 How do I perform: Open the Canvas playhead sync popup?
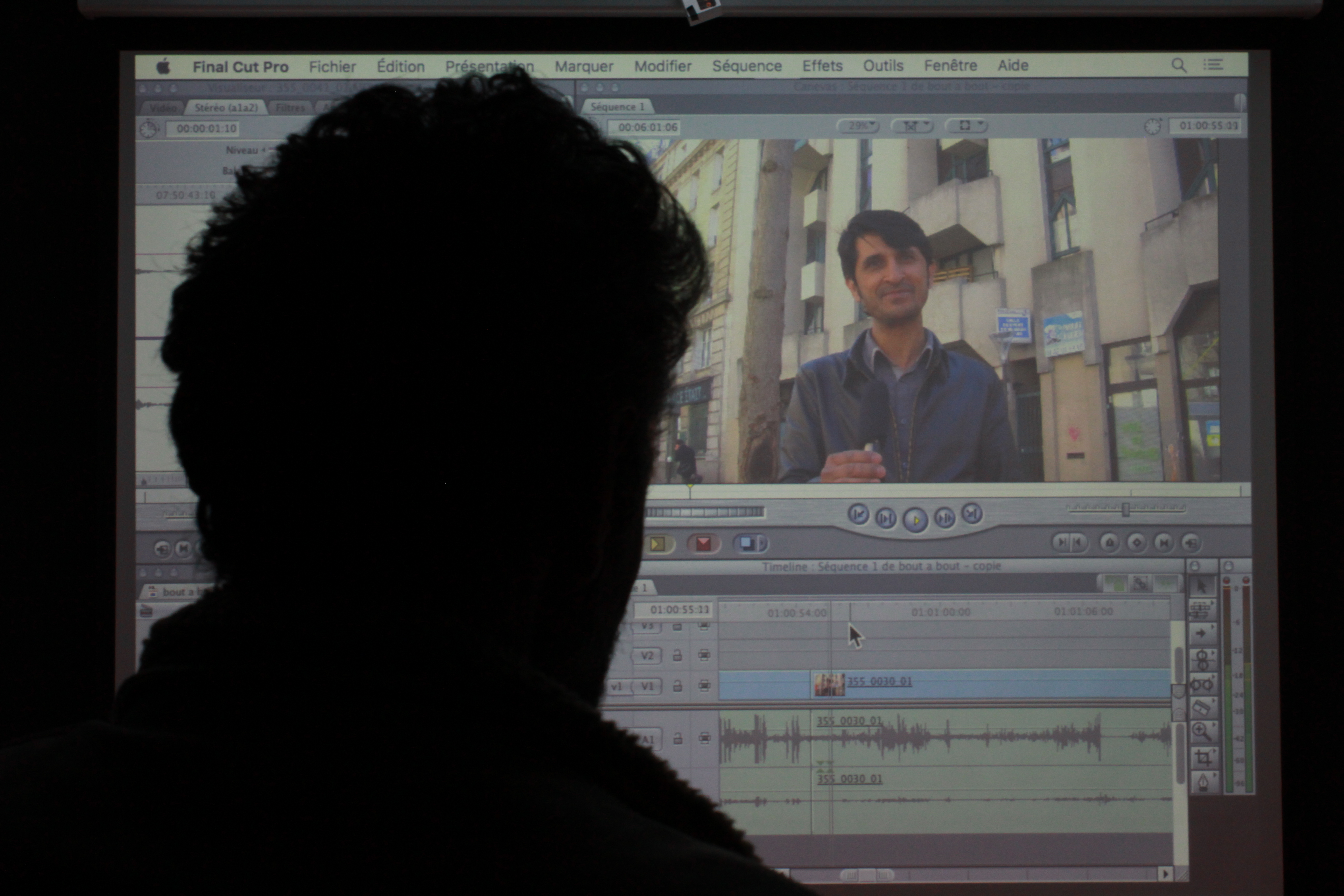pyautogui.click(x=912, y=125)
